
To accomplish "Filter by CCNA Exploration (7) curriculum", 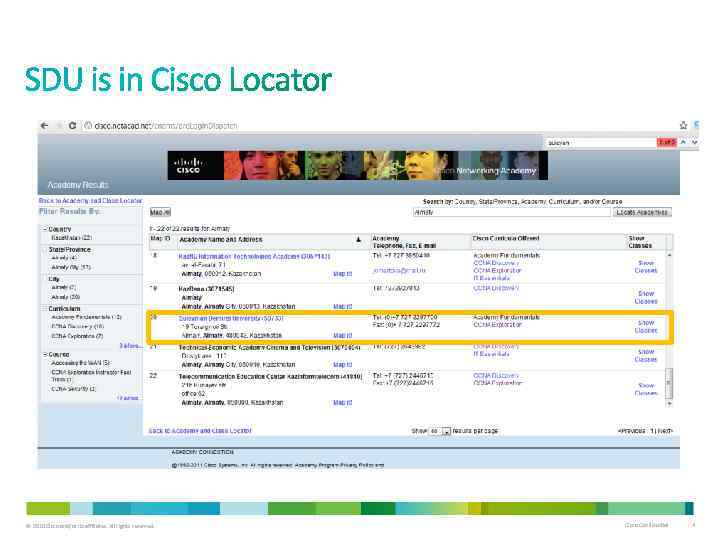I will pos(77,336).
